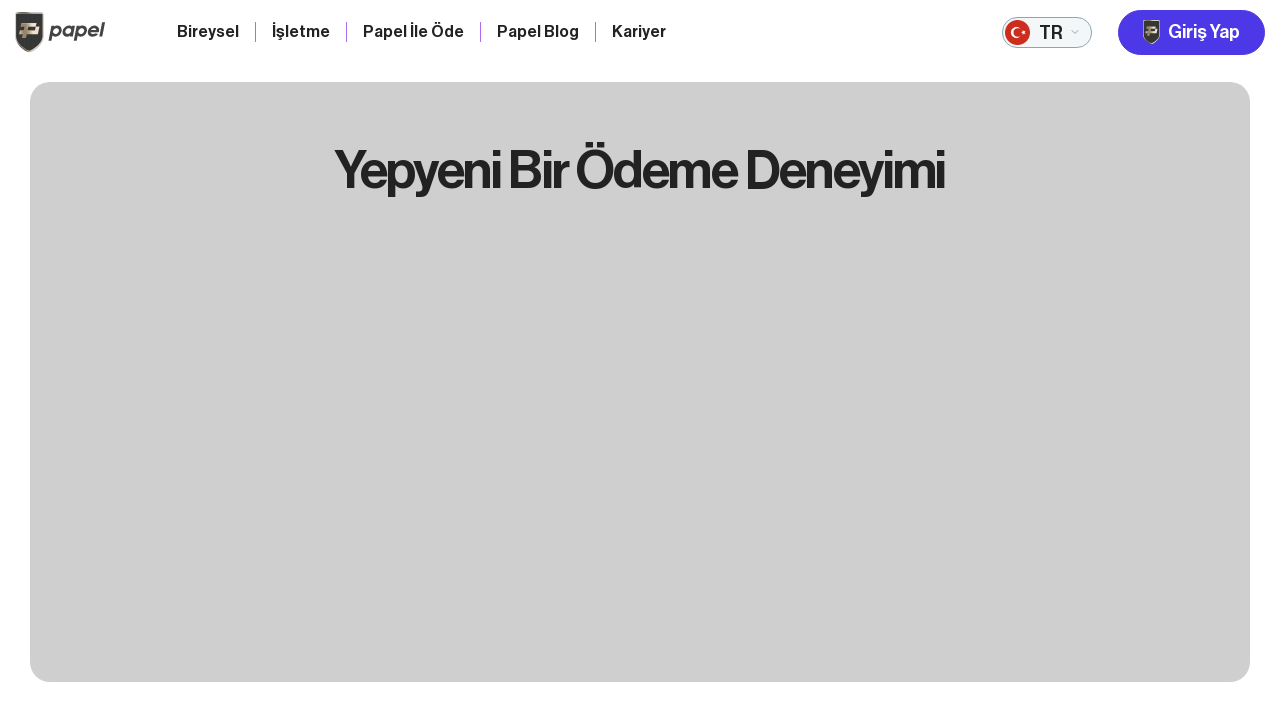Click the Papel shield logo

30,32
